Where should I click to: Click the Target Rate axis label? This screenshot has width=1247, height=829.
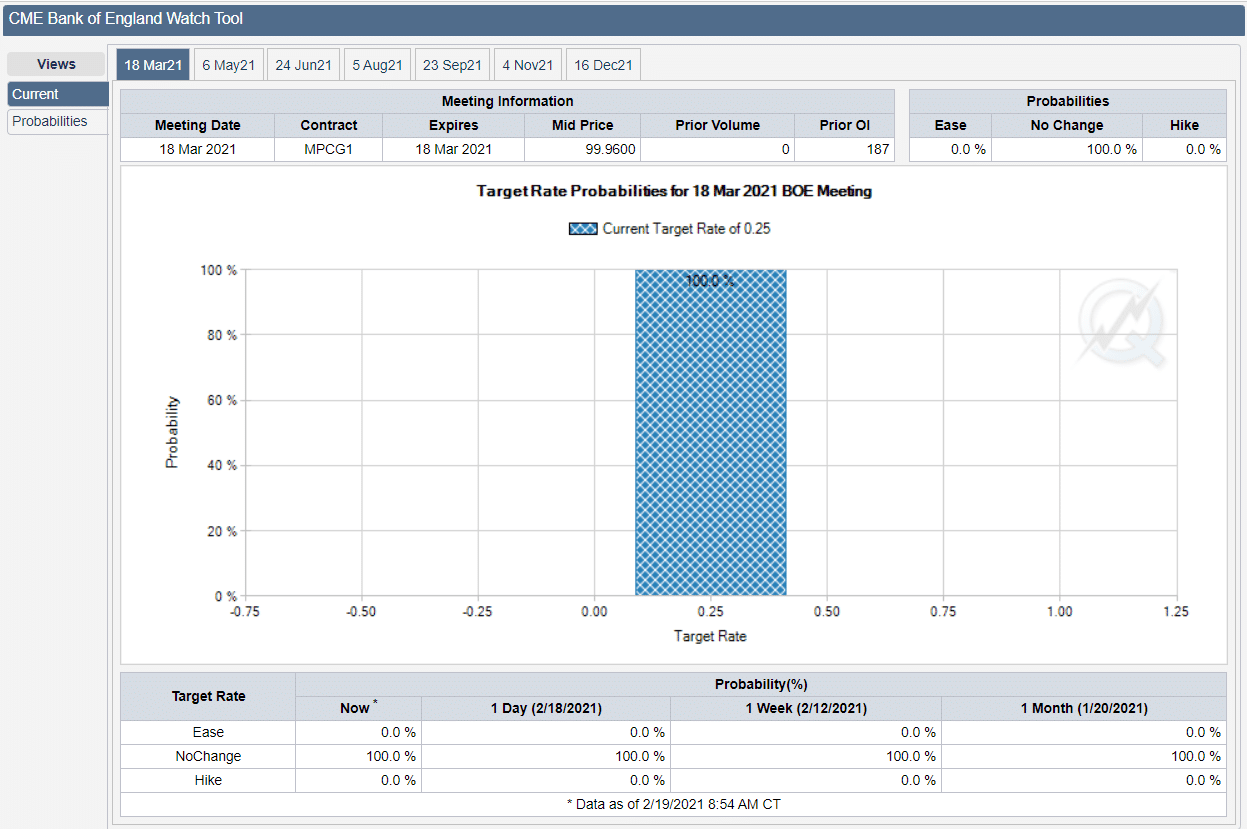pyautogui.click(x=710, y=636)
